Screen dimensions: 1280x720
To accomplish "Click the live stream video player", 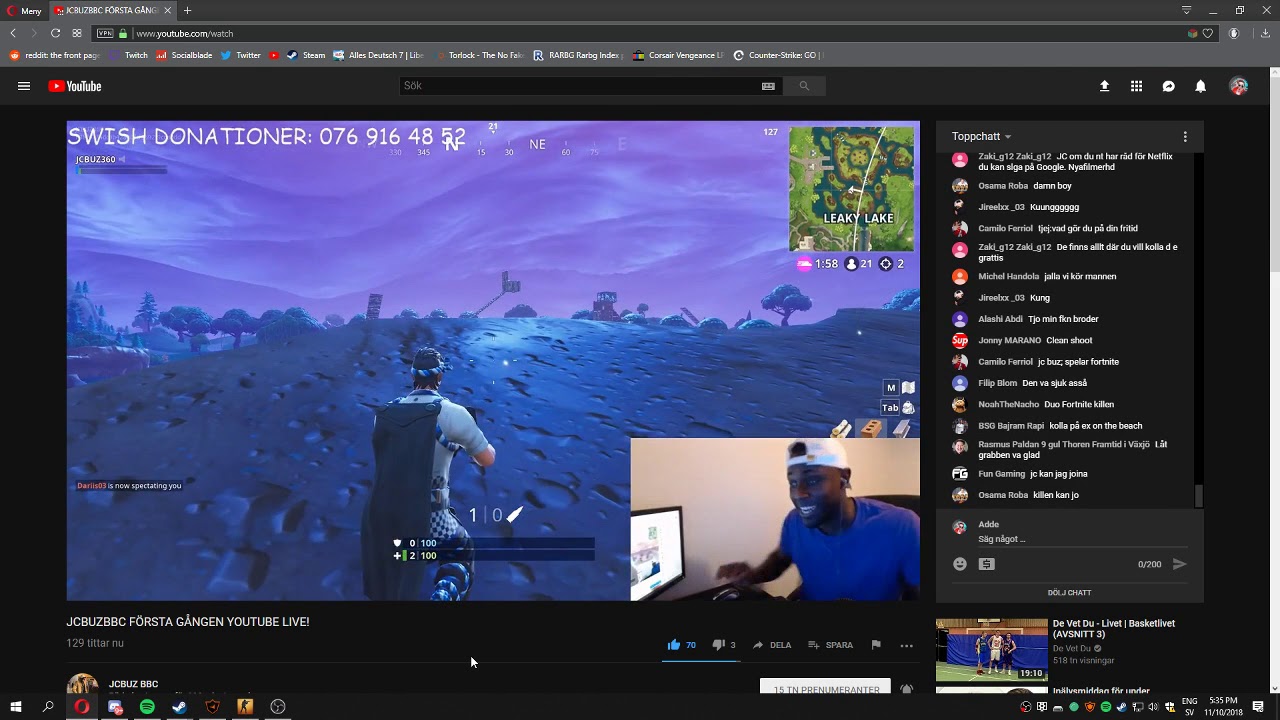I will [x=493, y=361].
